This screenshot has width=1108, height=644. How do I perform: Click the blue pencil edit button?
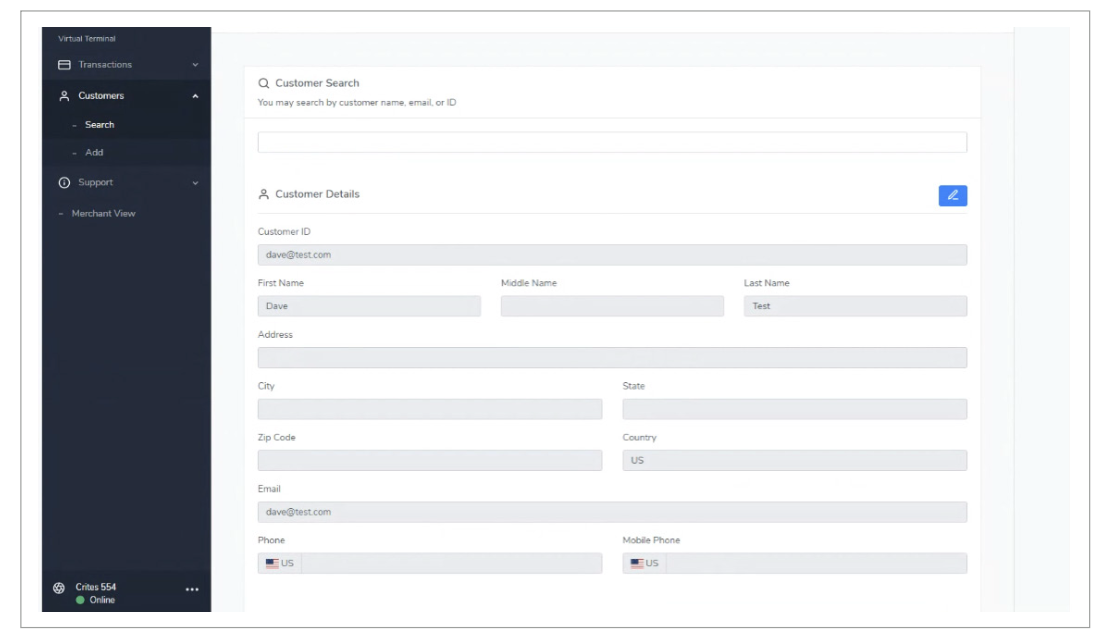(952, 195)
